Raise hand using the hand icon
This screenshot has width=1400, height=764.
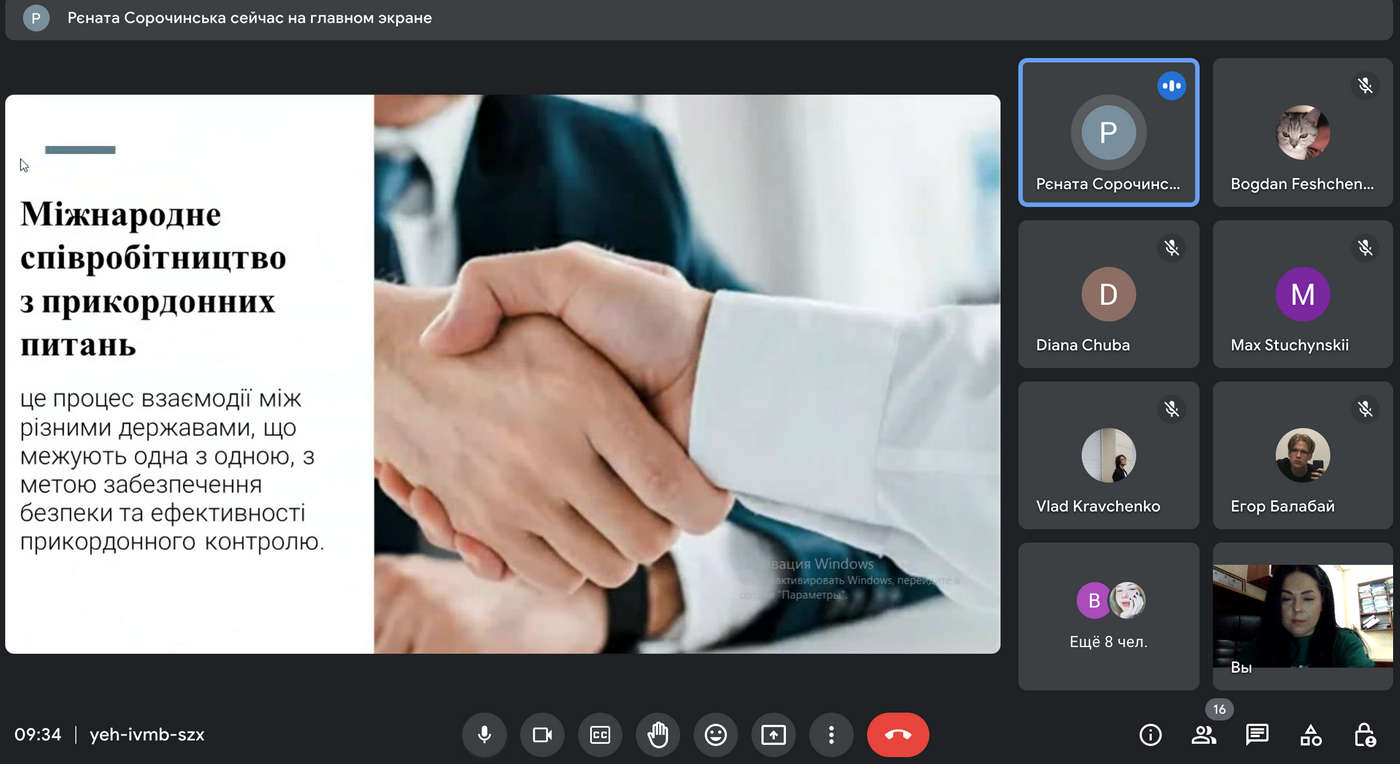[x=657, y=735]
